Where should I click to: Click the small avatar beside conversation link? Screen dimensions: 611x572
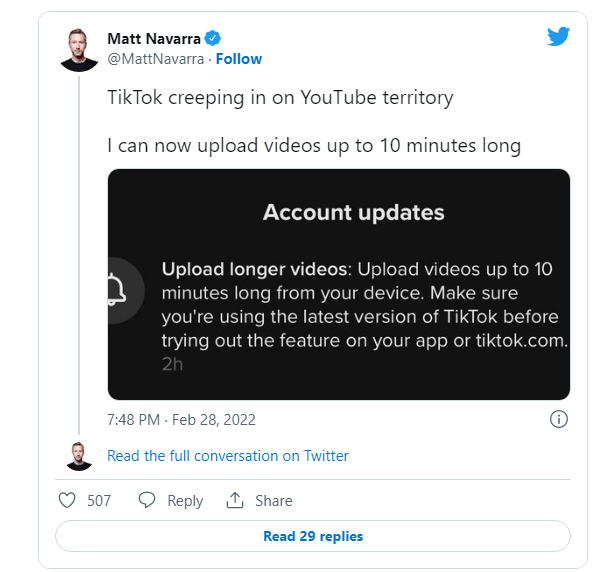point(79,456)
